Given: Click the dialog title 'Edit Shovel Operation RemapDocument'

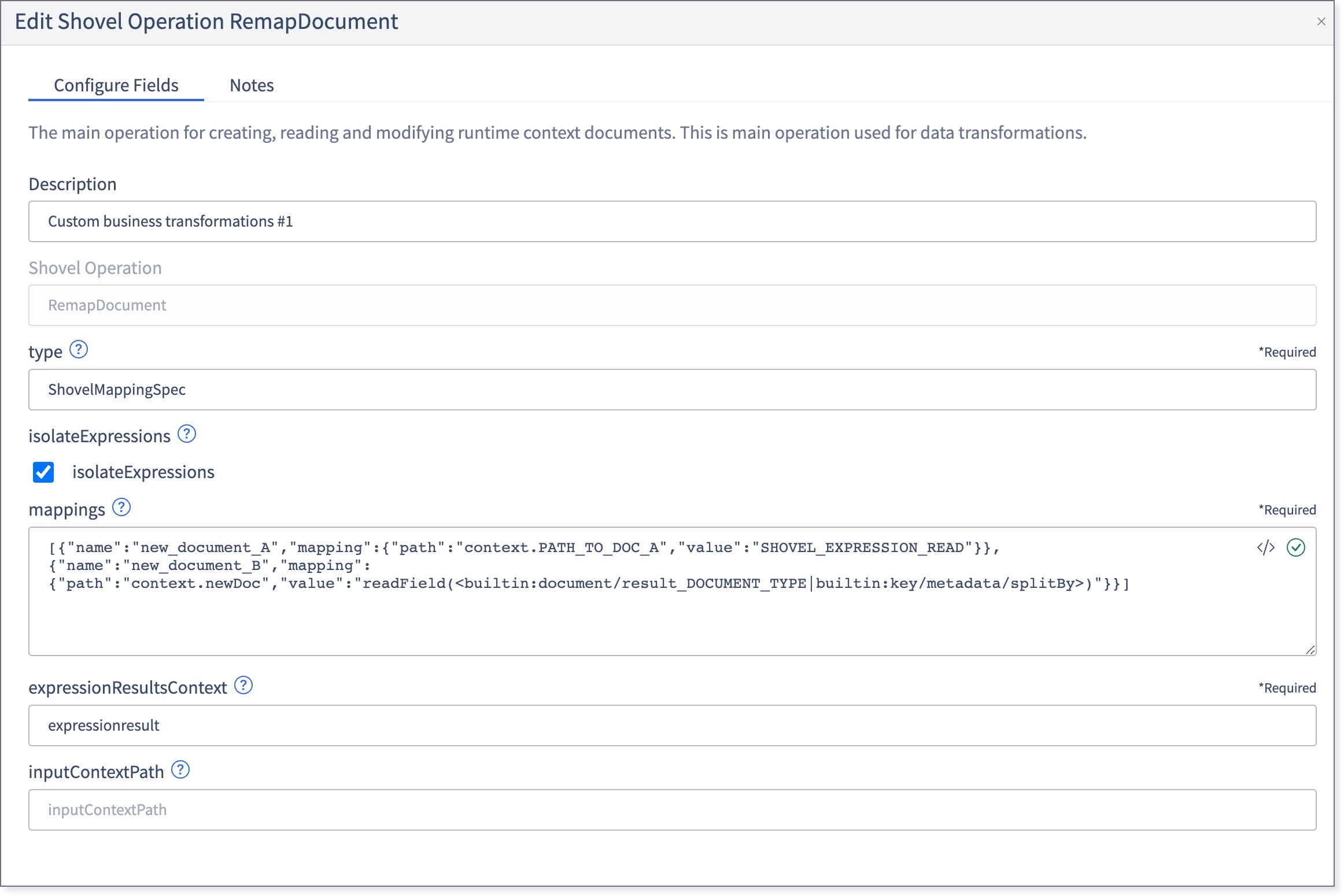Looking at the screenshot, I should [x=206, y=21].
